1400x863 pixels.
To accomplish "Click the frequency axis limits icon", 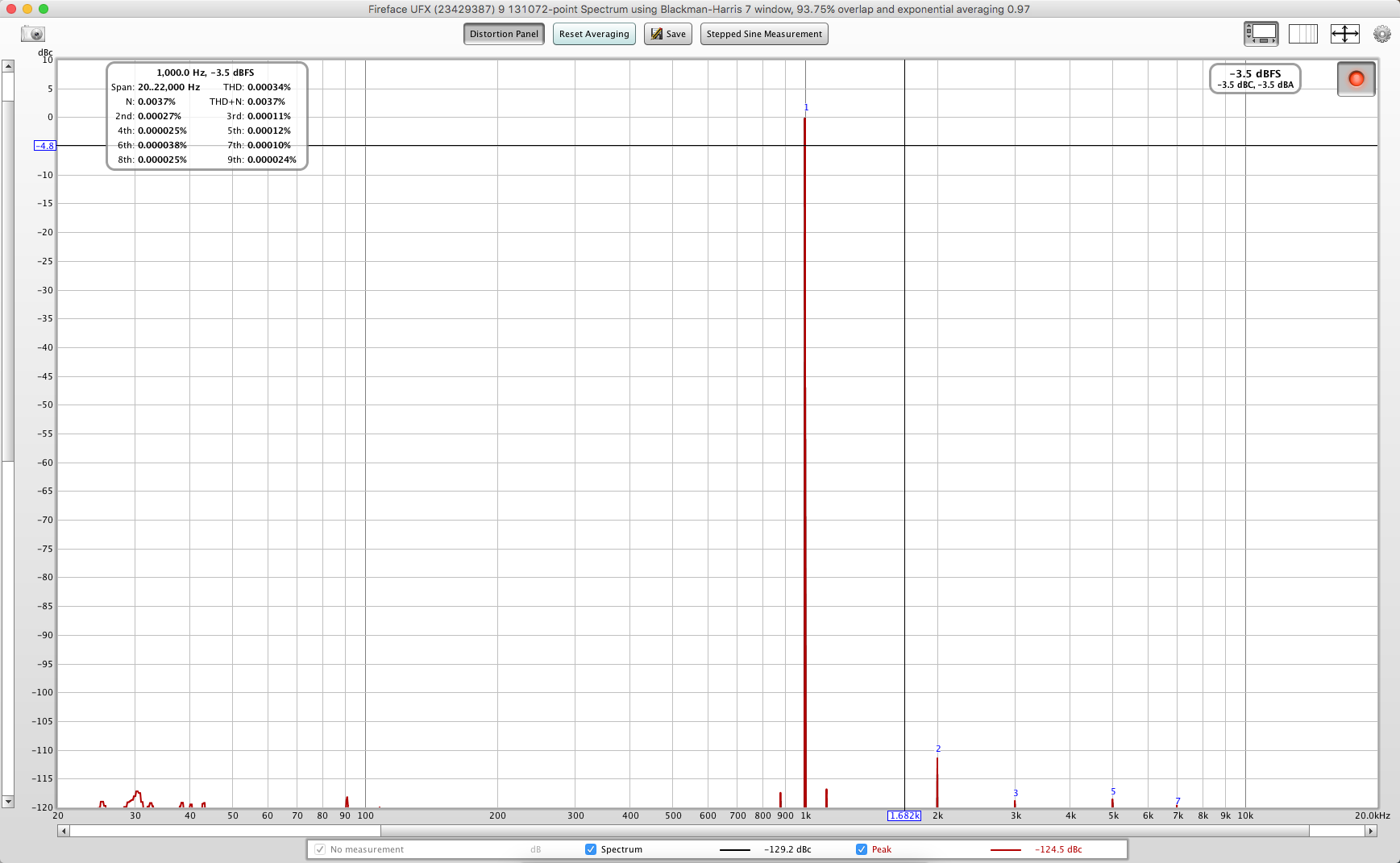I will click(1302, 34).
